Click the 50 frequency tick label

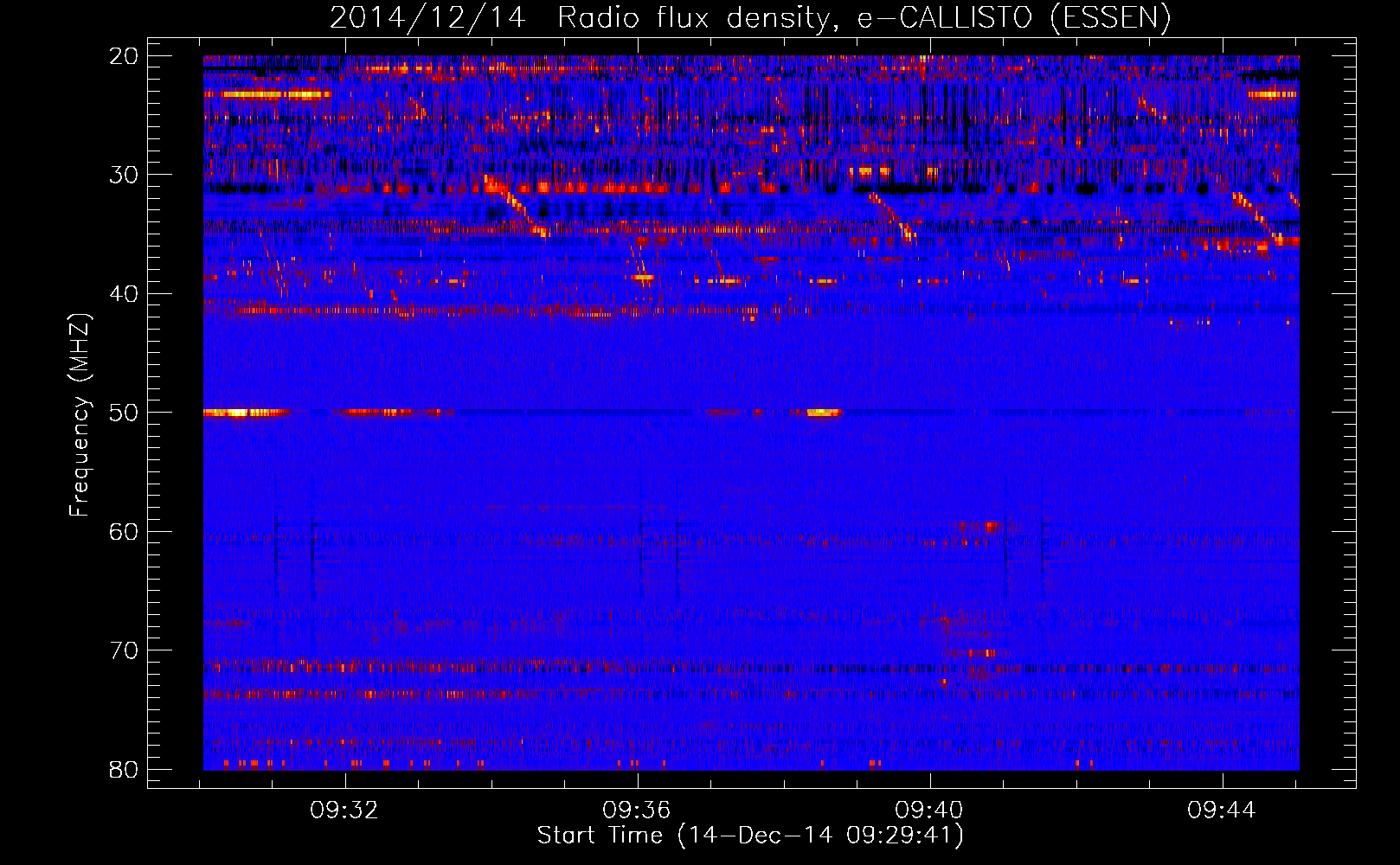click(124, 413)
